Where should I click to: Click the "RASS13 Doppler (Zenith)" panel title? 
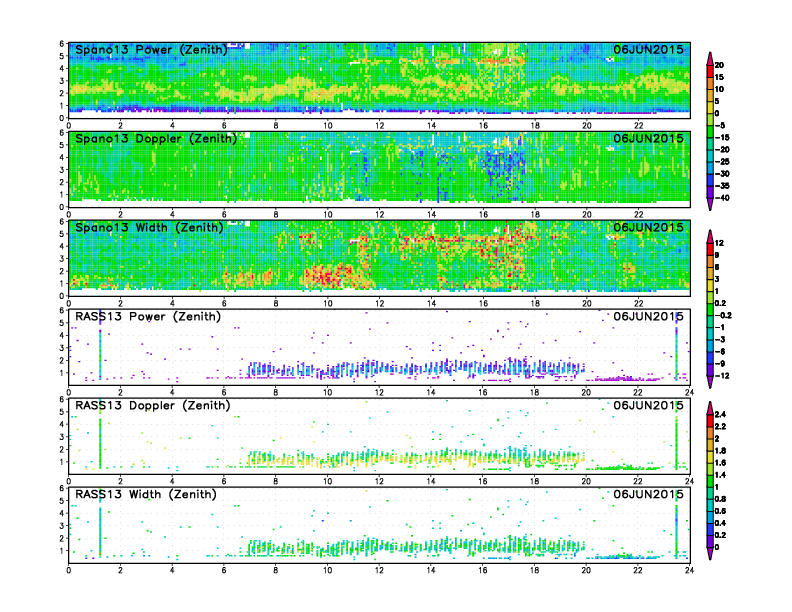pos(153,405)
